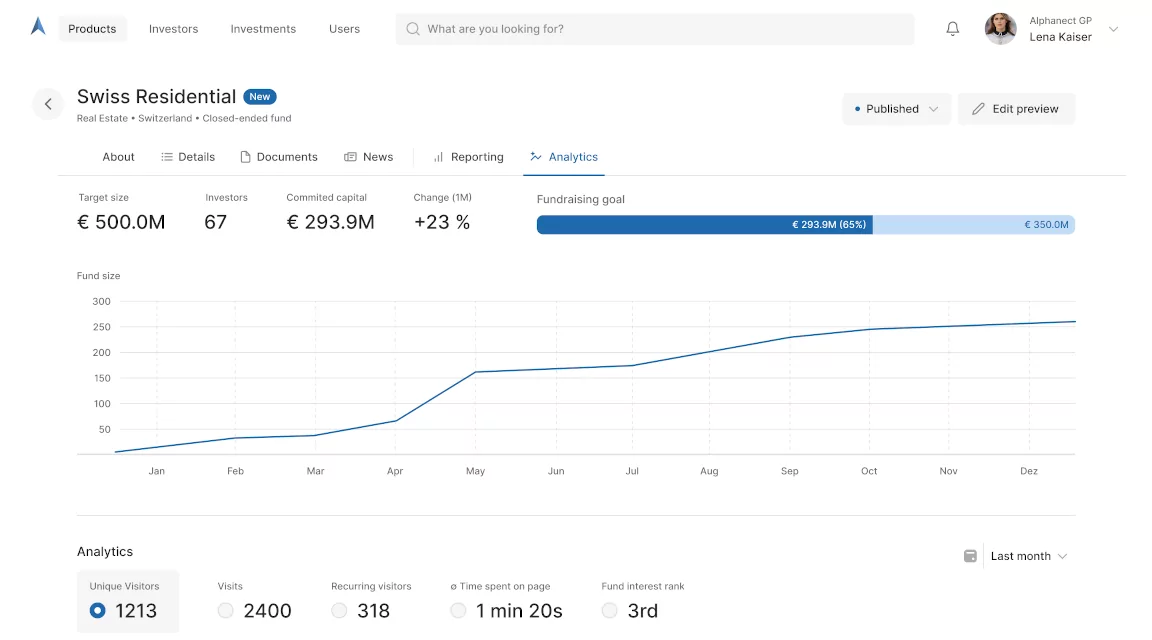The image size is (1152, 640).
Task: Click 'Real Estate • Switzerland • Closed-ended fund' subtitle
Action: pos(184,118)
